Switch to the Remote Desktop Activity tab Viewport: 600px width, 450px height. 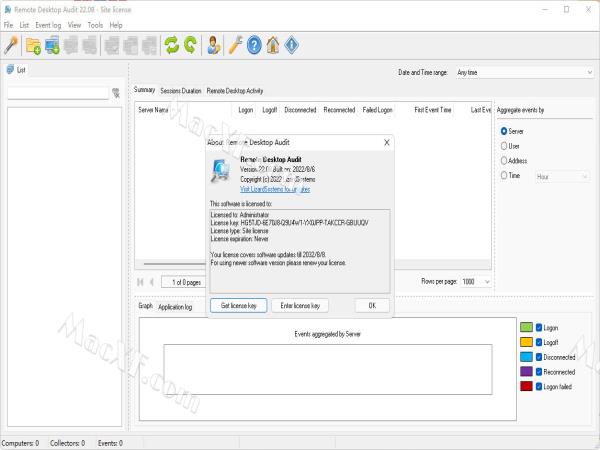coord(235,91)
